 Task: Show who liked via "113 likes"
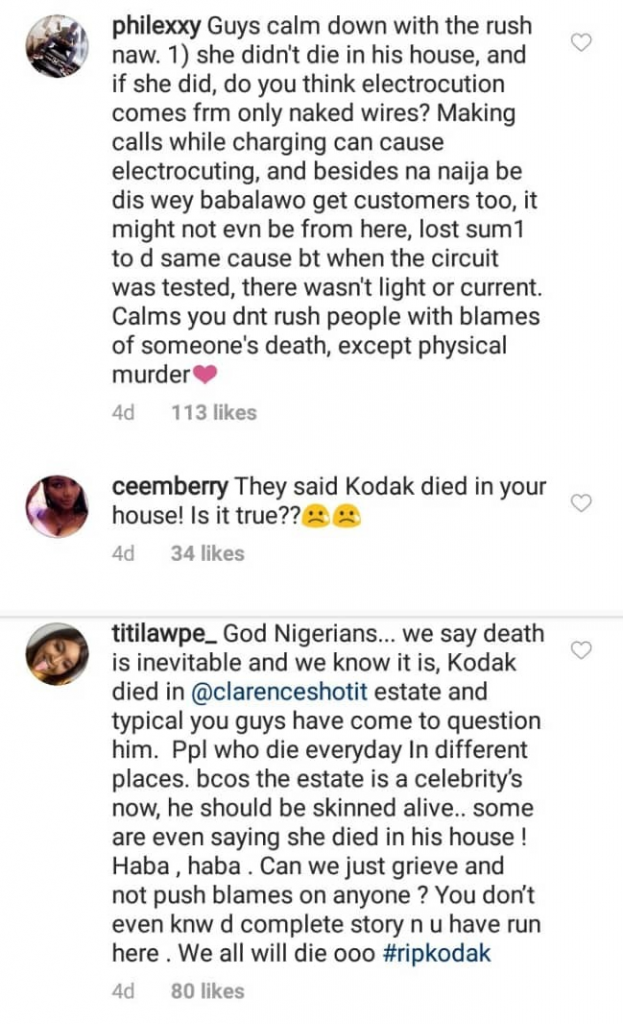[x=214, y=412]
